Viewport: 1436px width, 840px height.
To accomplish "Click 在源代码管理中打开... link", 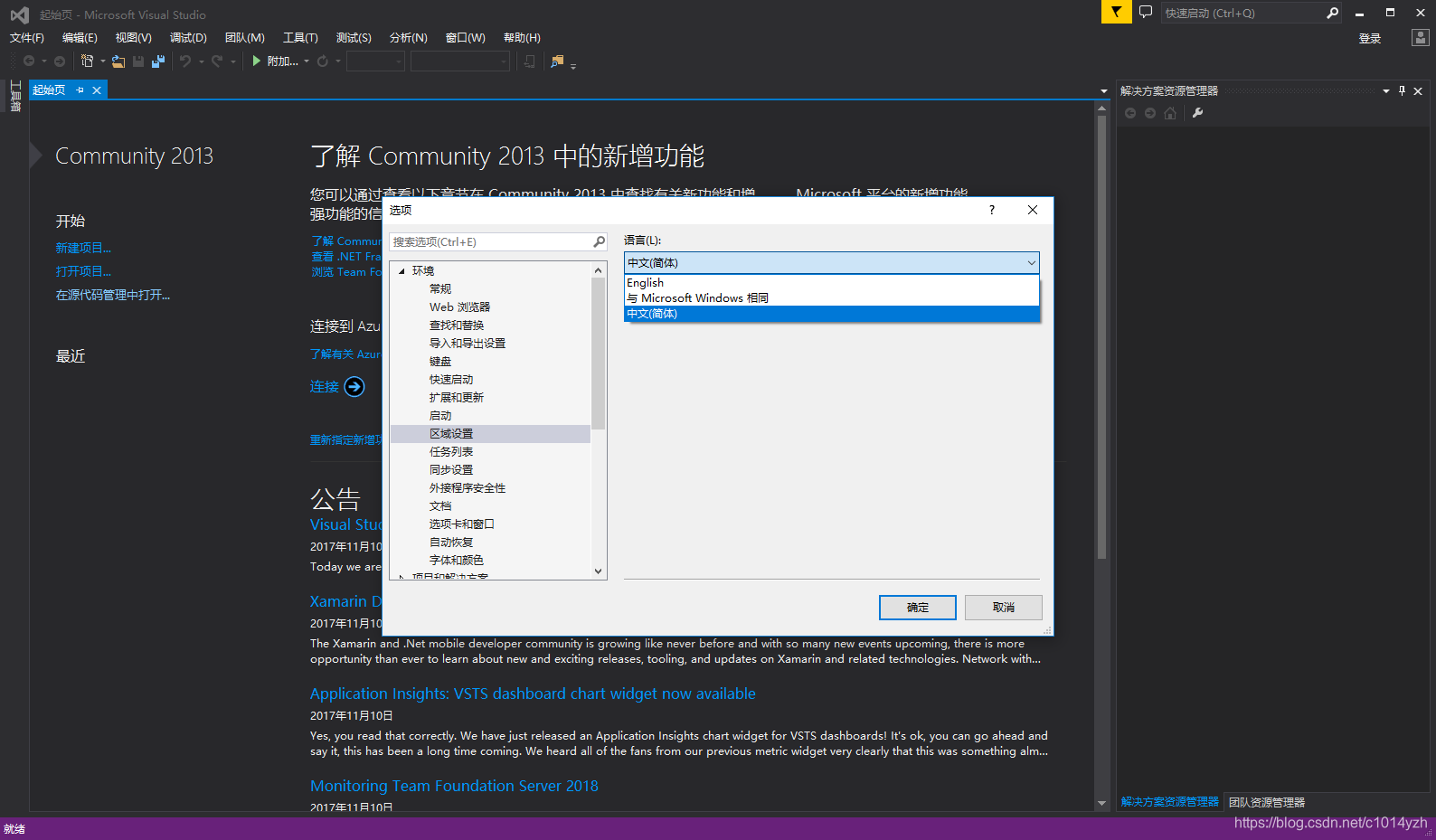I will [x=113, y=295].
